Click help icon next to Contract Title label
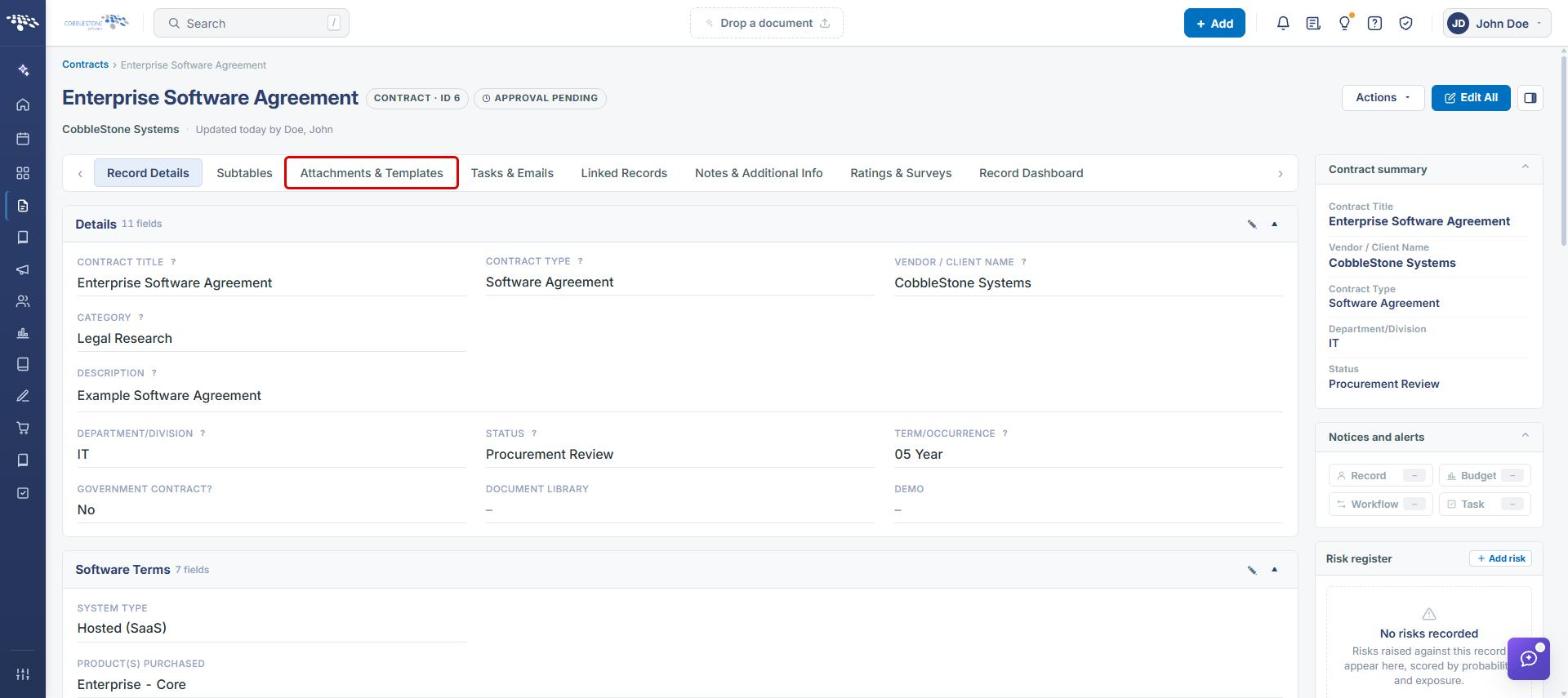This screenshot has height=698, width=1568. click(x=173, y=262)
